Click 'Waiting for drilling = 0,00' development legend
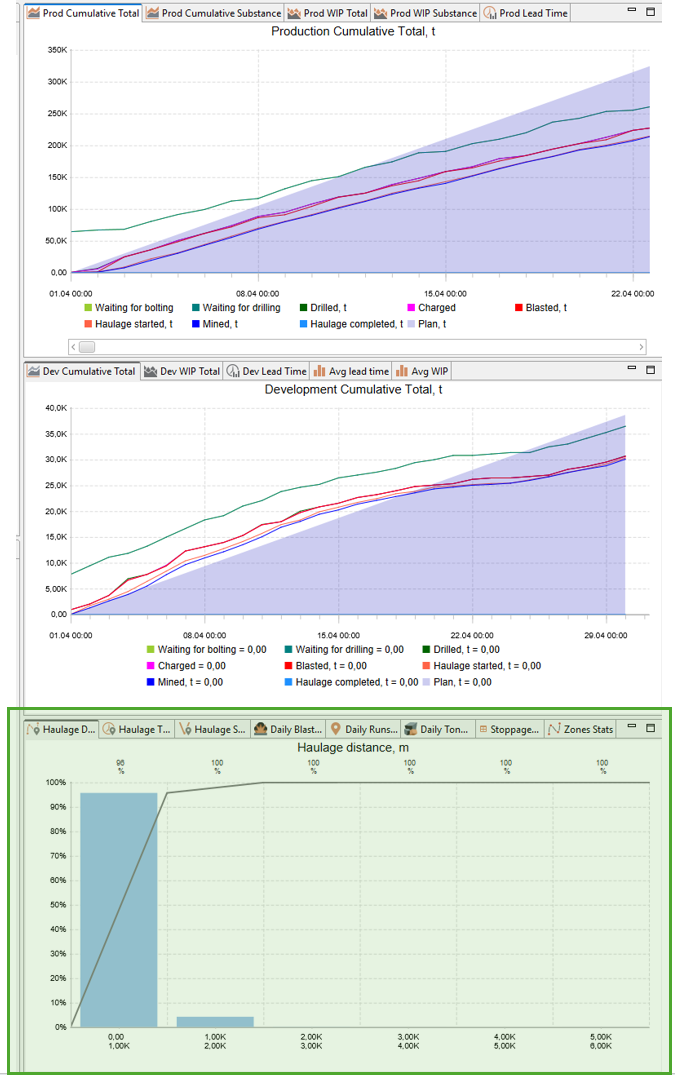The height and width of the screenshot is (1075, 675). click(x=344, y=649)
